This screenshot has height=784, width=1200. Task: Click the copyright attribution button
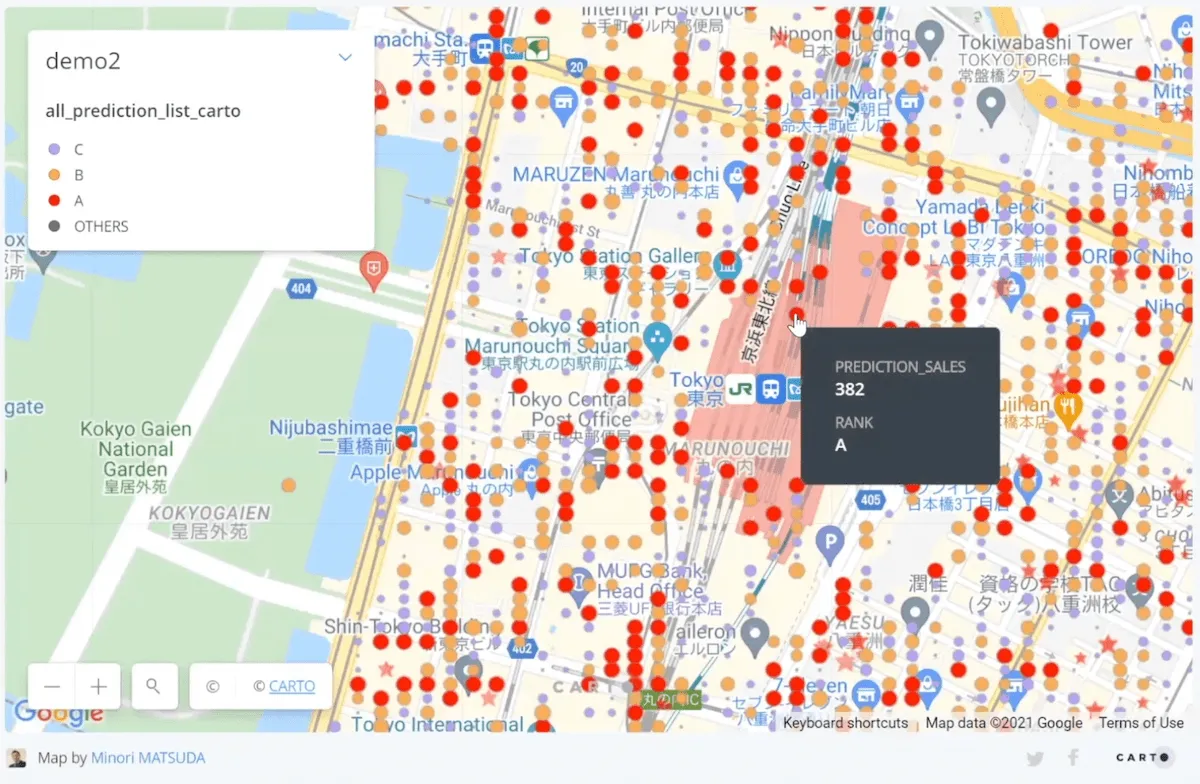tap(212, 687)
